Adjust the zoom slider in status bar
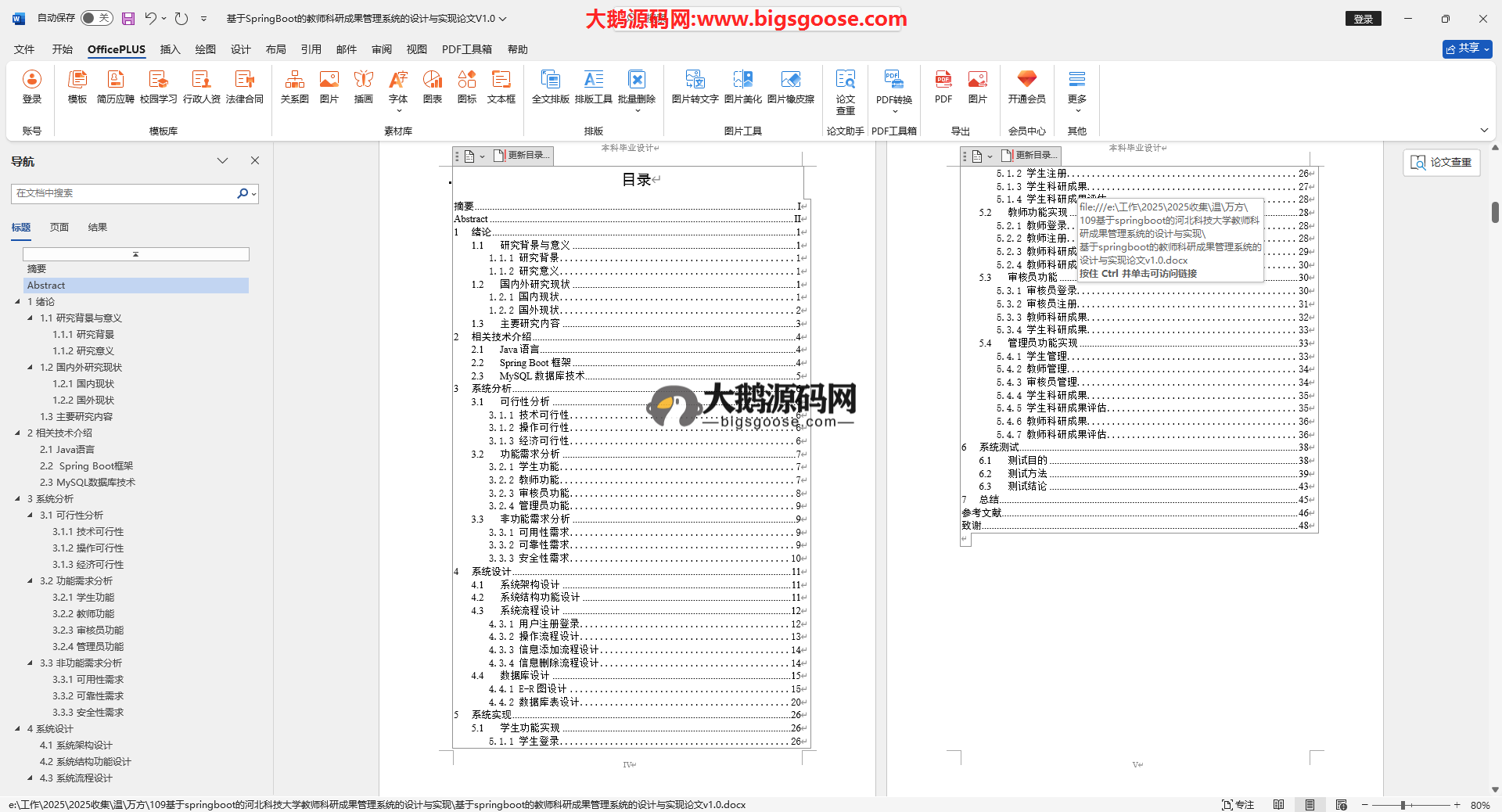Viewport: 1502px width, 812px height. click(1403, 805)
